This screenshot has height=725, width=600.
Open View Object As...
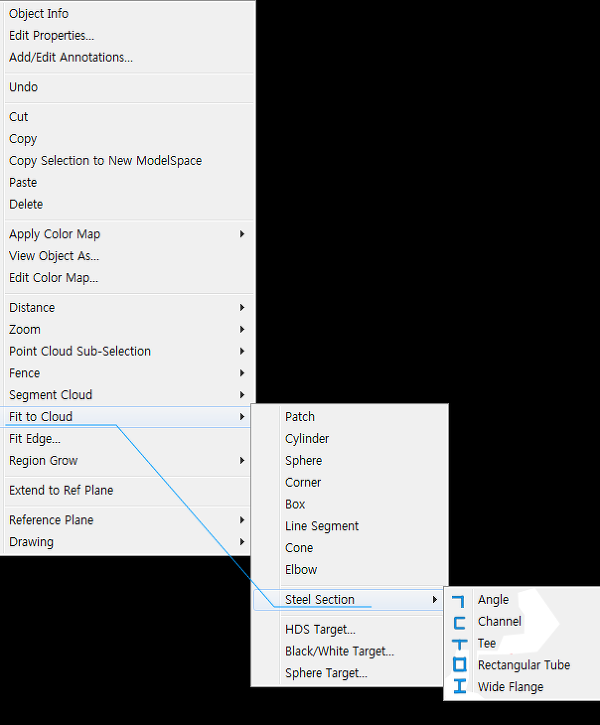54,256
